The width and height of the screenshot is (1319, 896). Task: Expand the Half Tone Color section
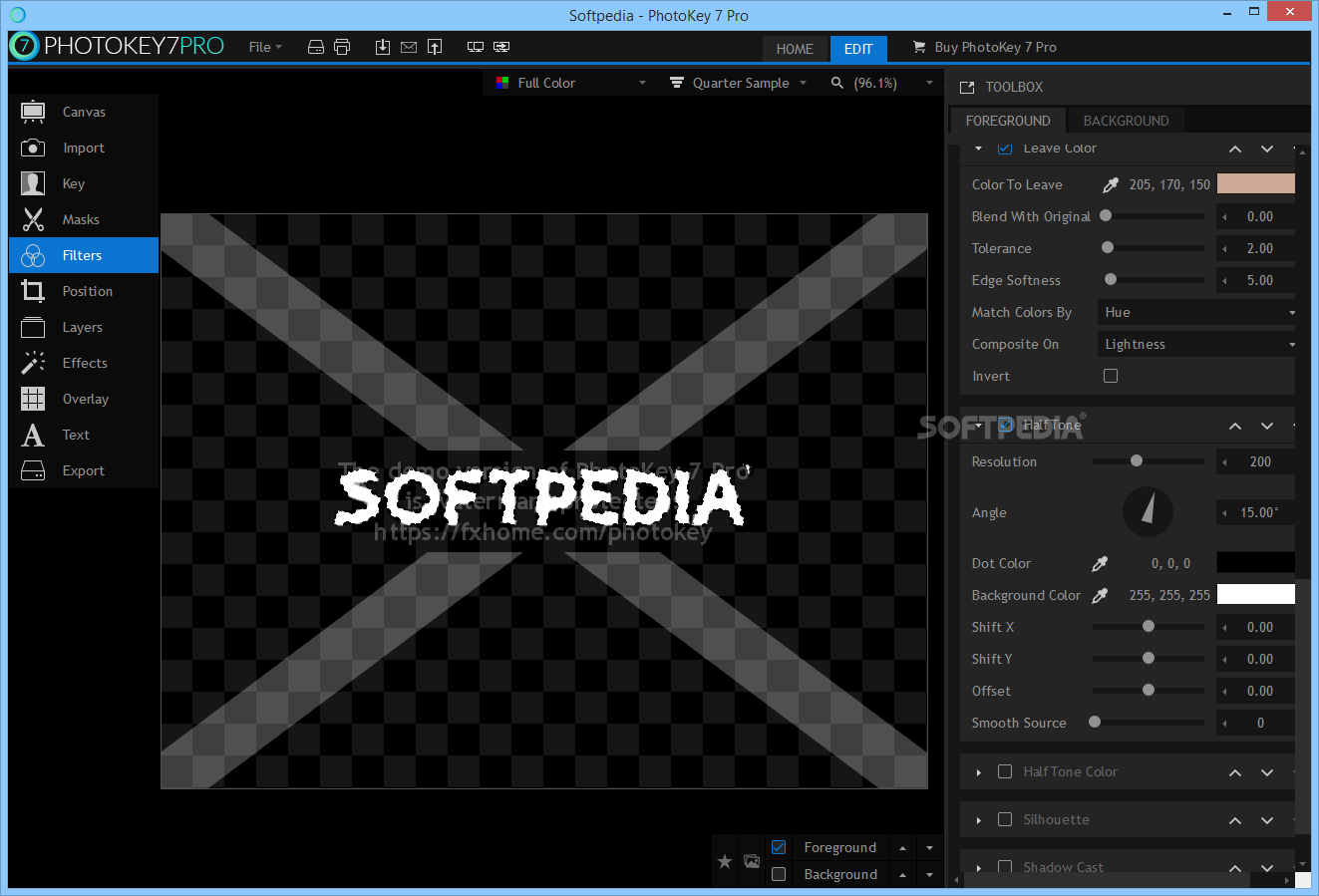click(979, 772)
